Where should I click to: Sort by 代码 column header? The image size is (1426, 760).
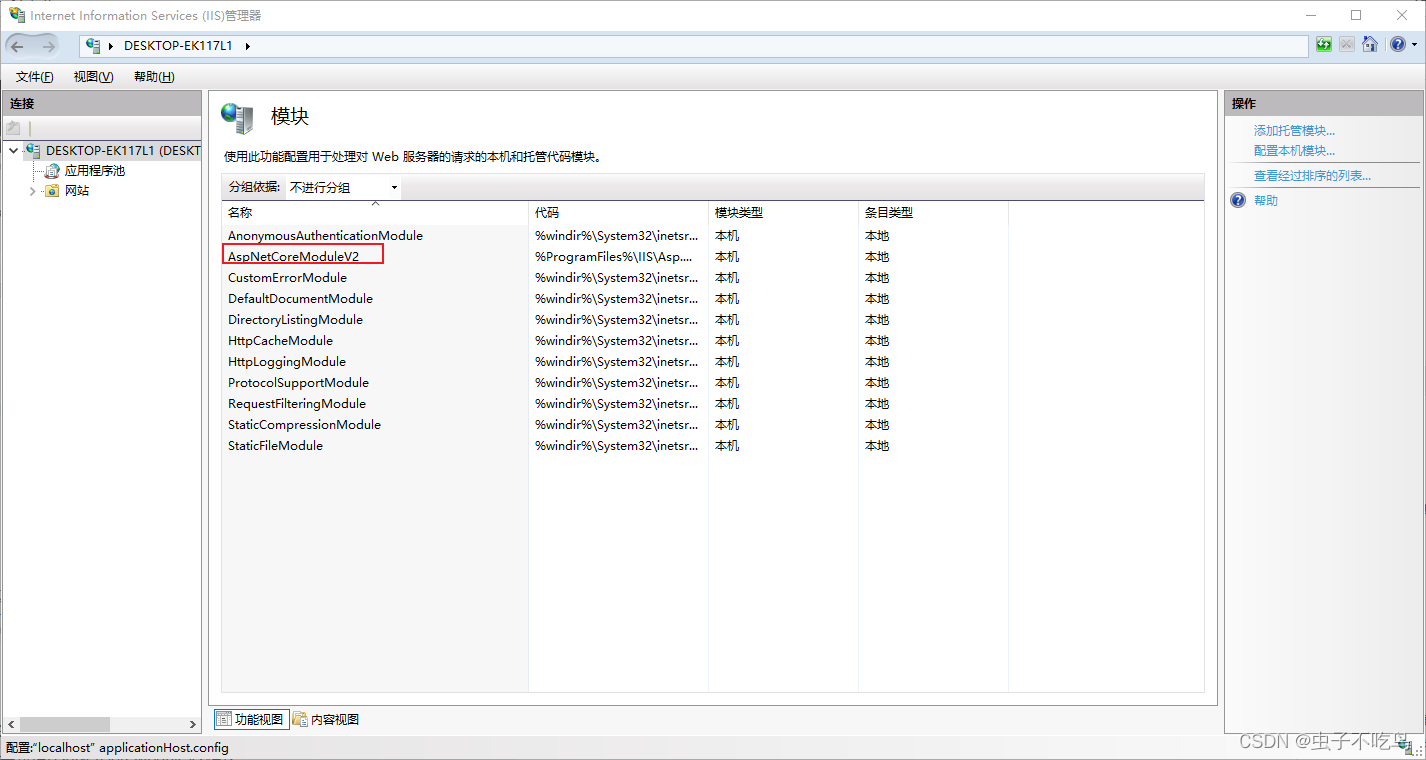tap(618, 213)
